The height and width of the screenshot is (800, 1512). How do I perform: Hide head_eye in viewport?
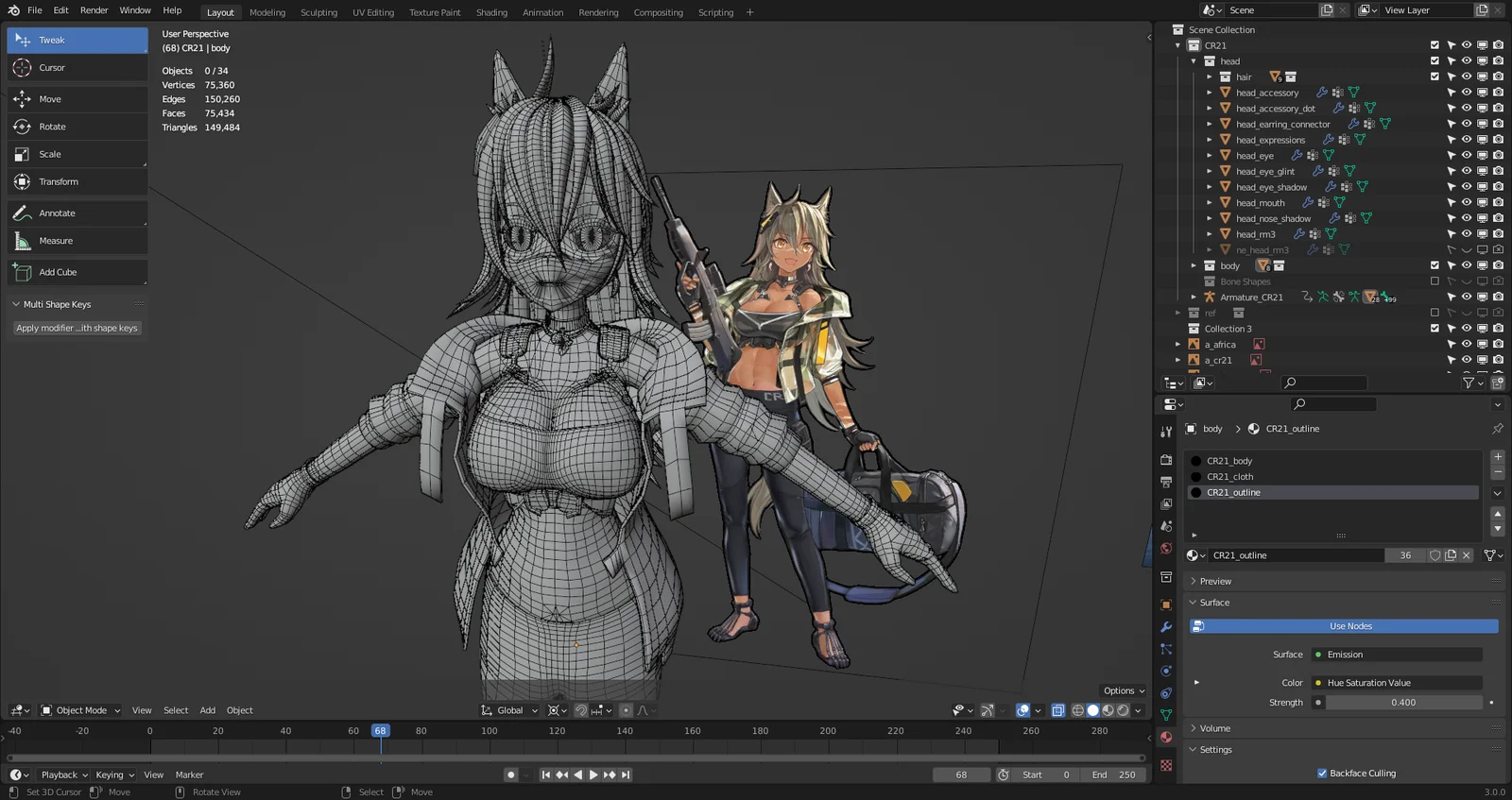(x=1467, y=156)
